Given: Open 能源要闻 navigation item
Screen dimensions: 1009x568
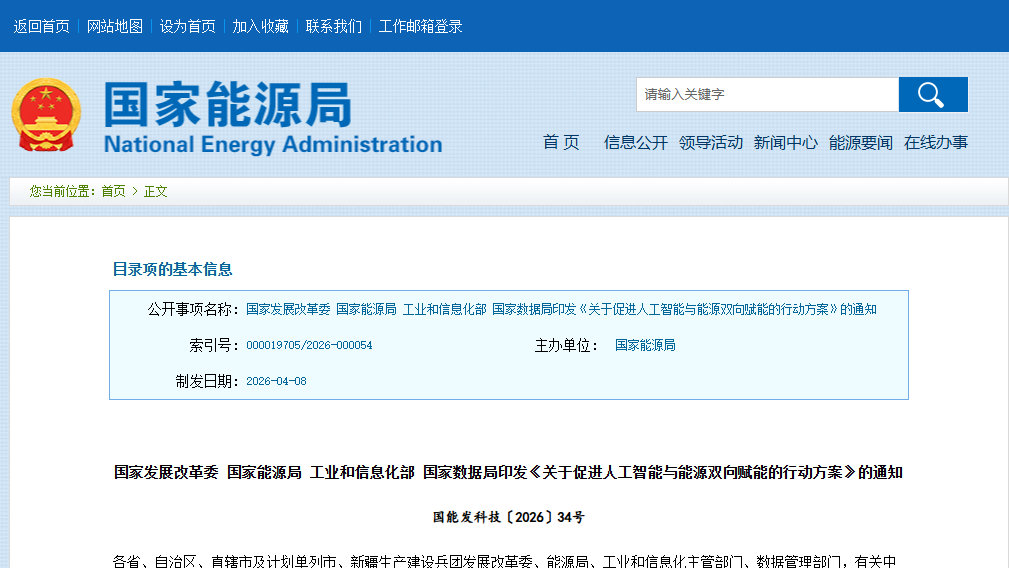Looking at the screenshot, I should coord(860,142).
